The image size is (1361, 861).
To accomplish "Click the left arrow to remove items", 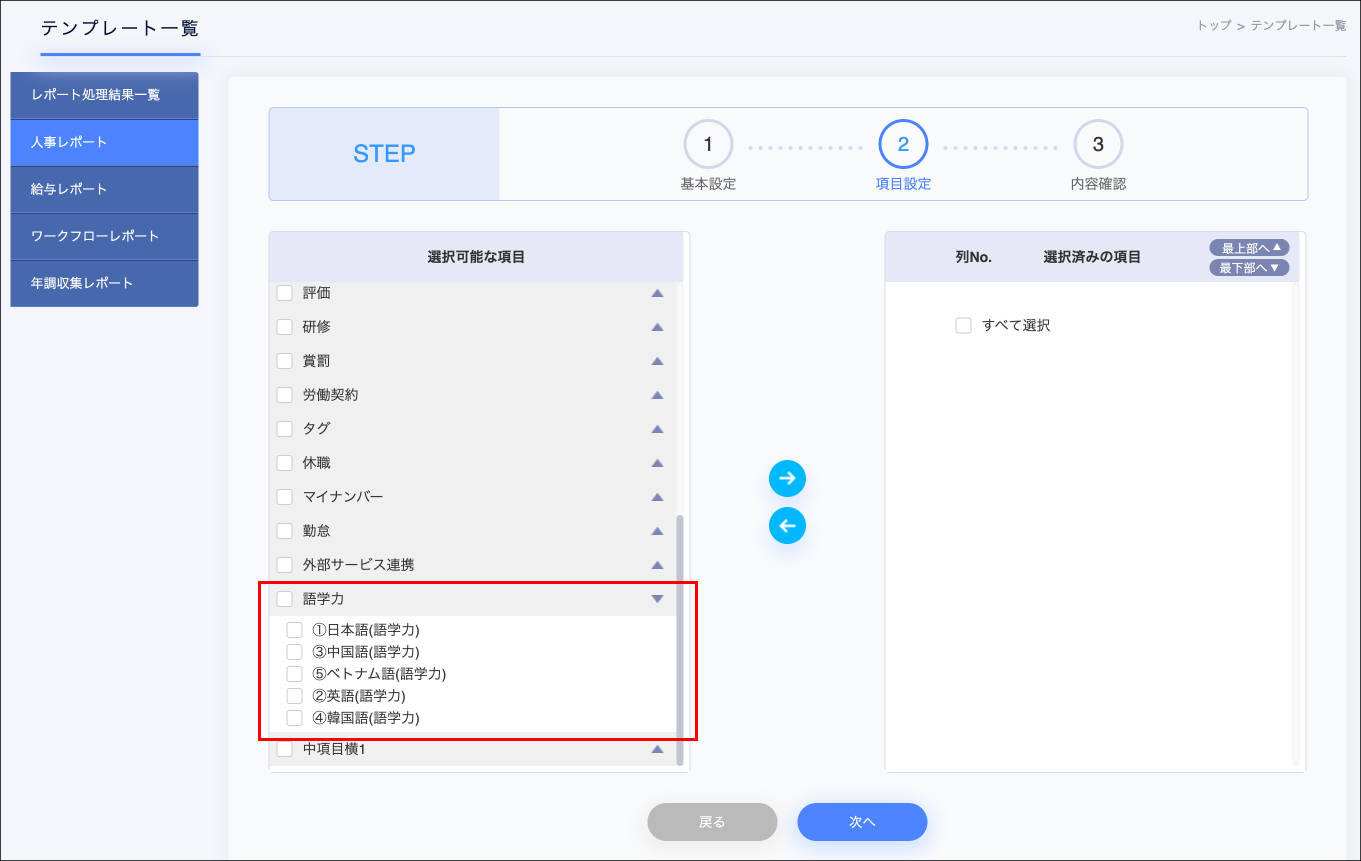I will point(787,525).
